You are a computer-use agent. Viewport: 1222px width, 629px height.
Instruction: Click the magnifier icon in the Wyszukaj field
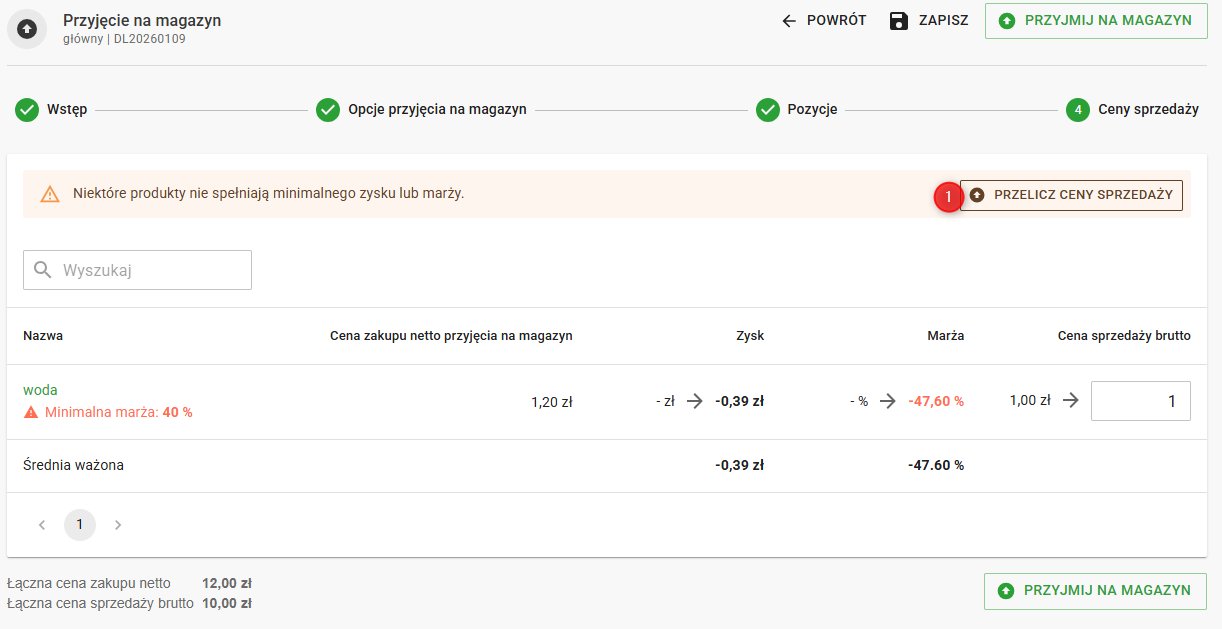point(43,270)
